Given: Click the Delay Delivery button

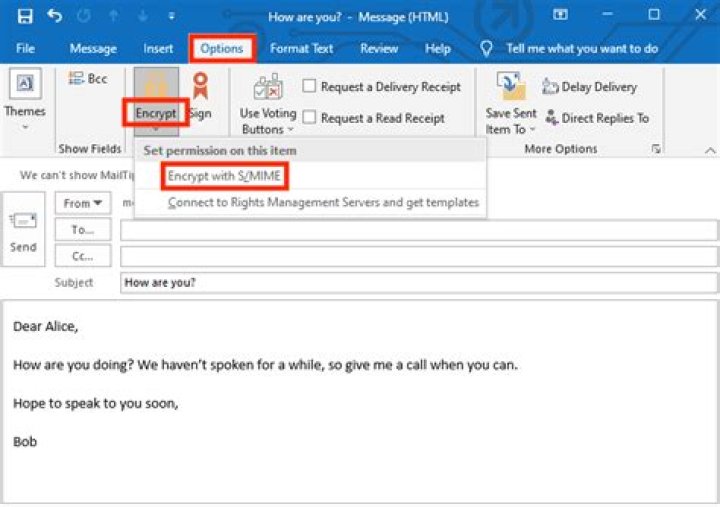Looking at the screenshot, I should 589,87.
